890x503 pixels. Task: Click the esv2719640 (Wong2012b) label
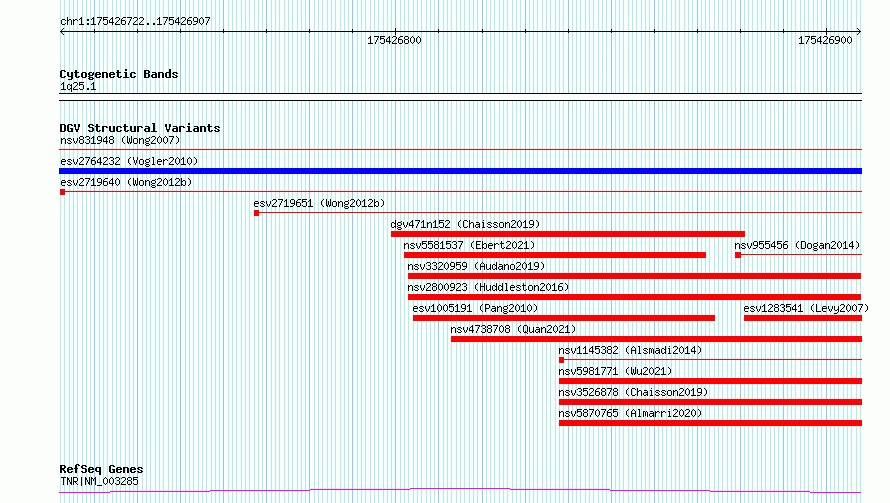[x=126, y=182]
